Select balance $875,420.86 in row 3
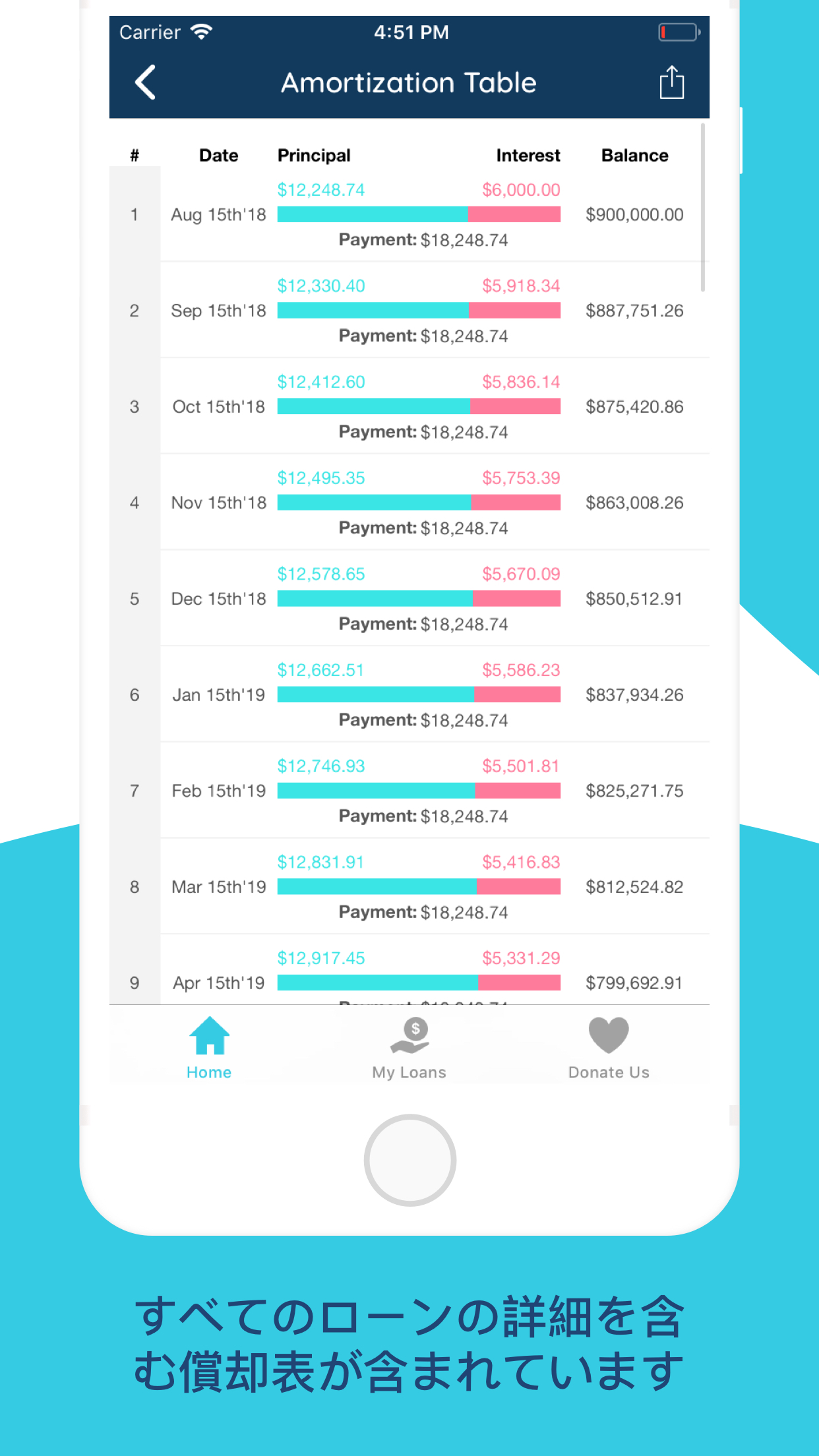This screenshot has height=1456, width=819. 634,407
